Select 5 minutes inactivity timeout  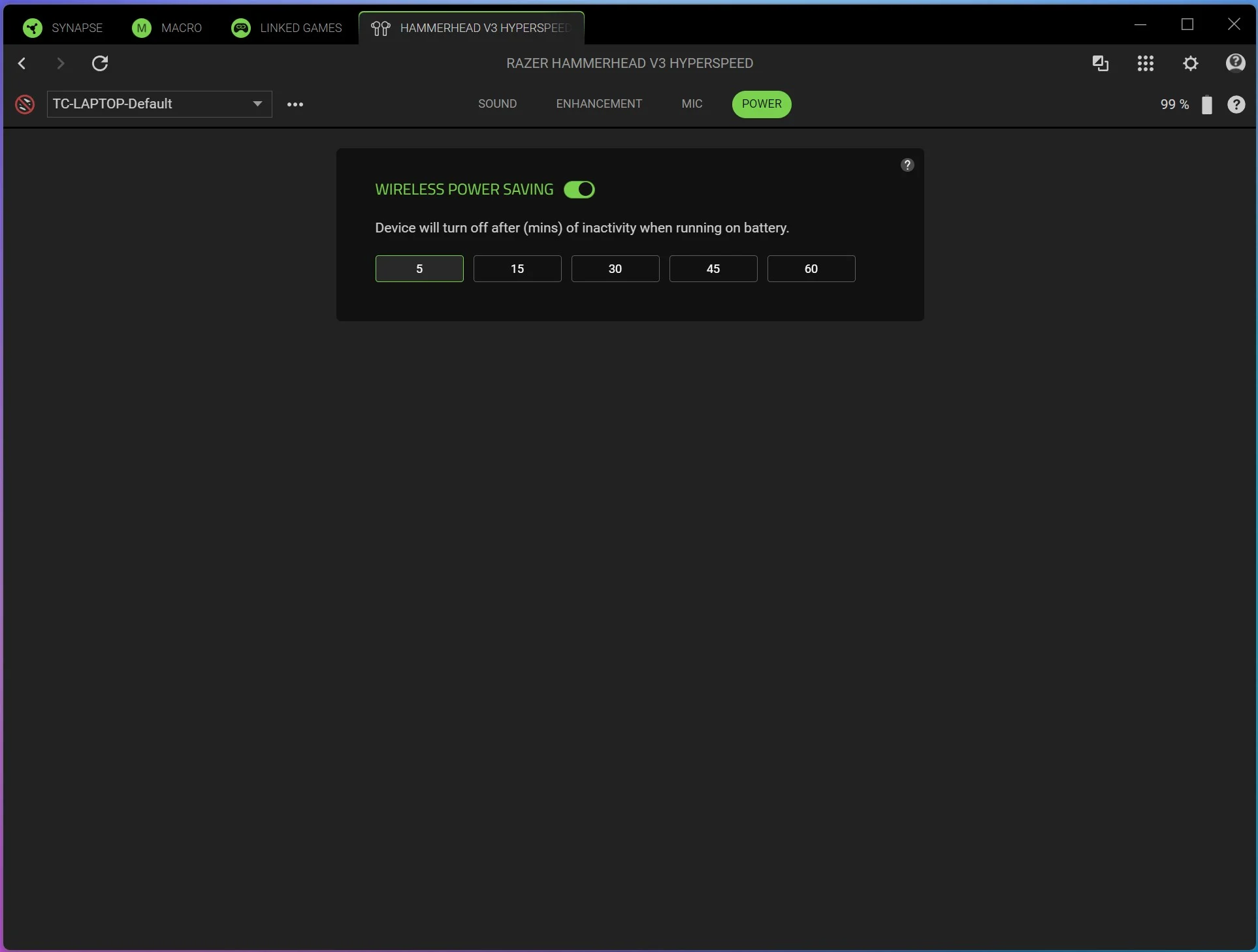419,269
